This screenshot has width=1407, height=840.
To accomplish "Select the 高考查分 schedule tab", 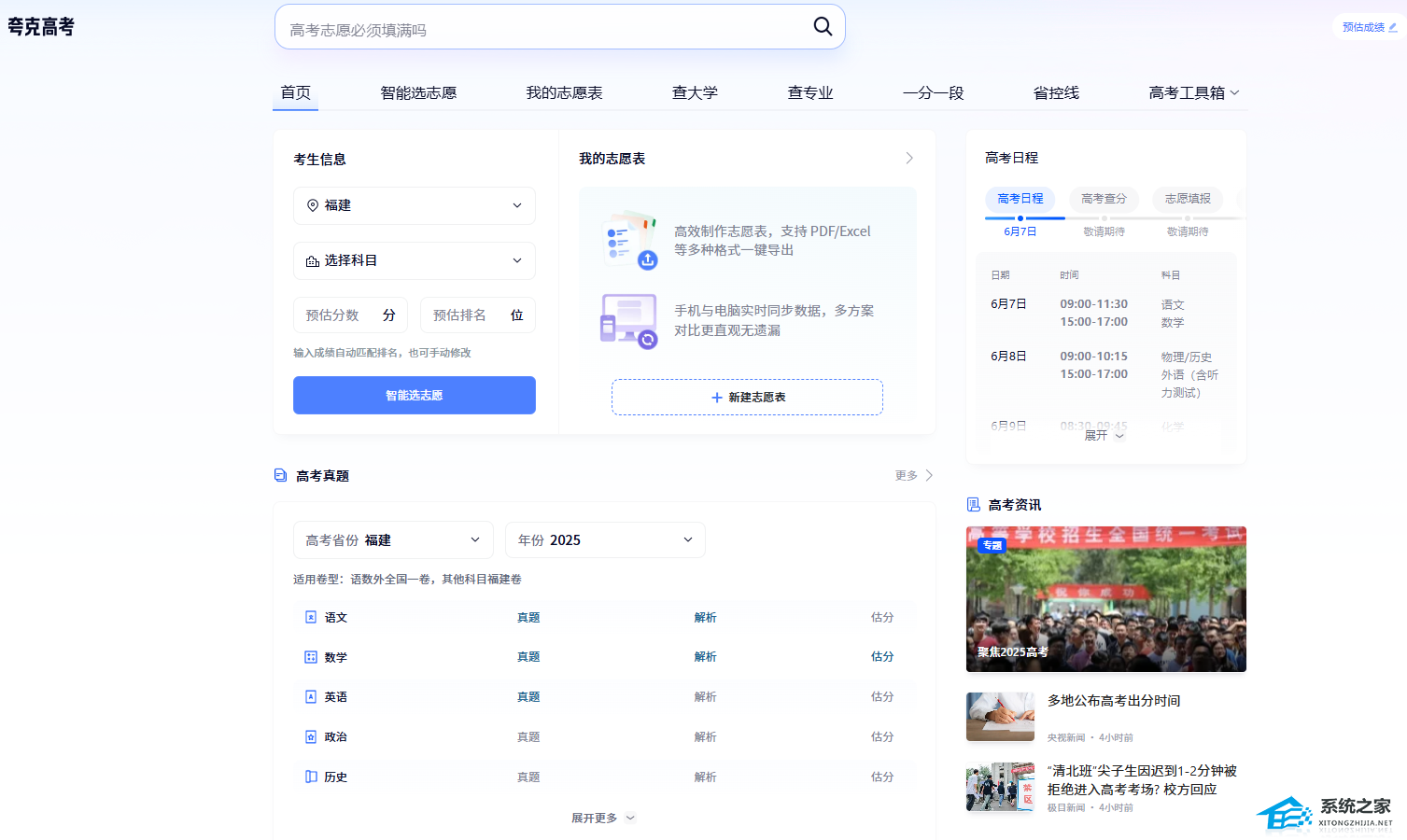I will tap(1104, 199).
